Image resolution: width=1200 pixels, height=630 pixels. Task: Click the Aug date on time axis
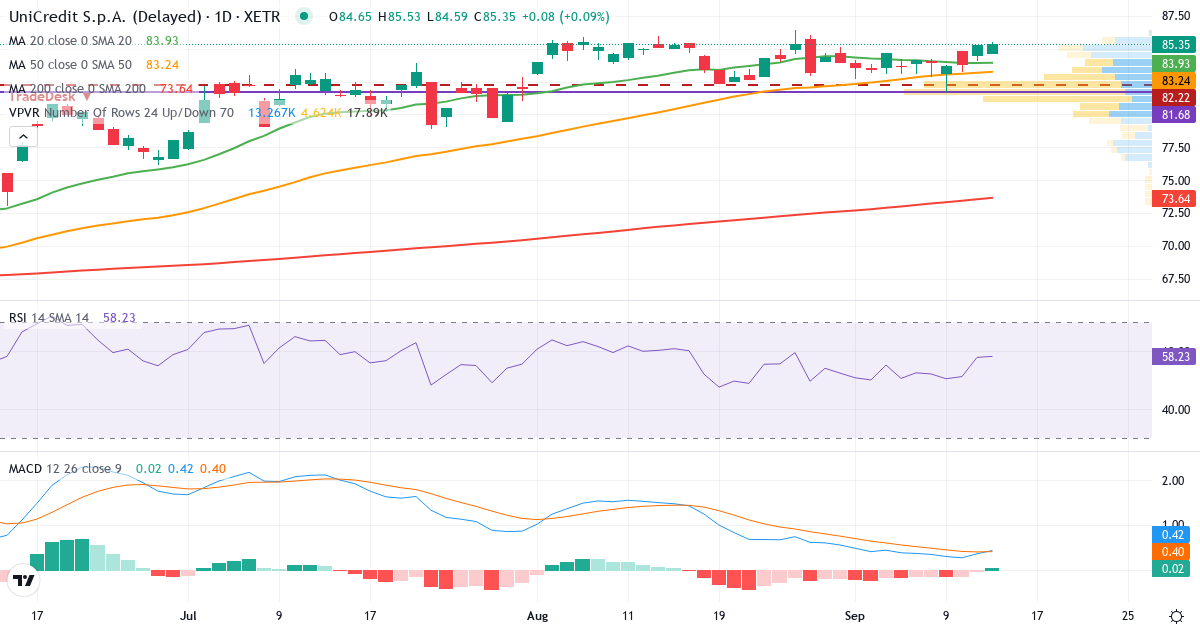pyautogui.click(x=537, y=615)
